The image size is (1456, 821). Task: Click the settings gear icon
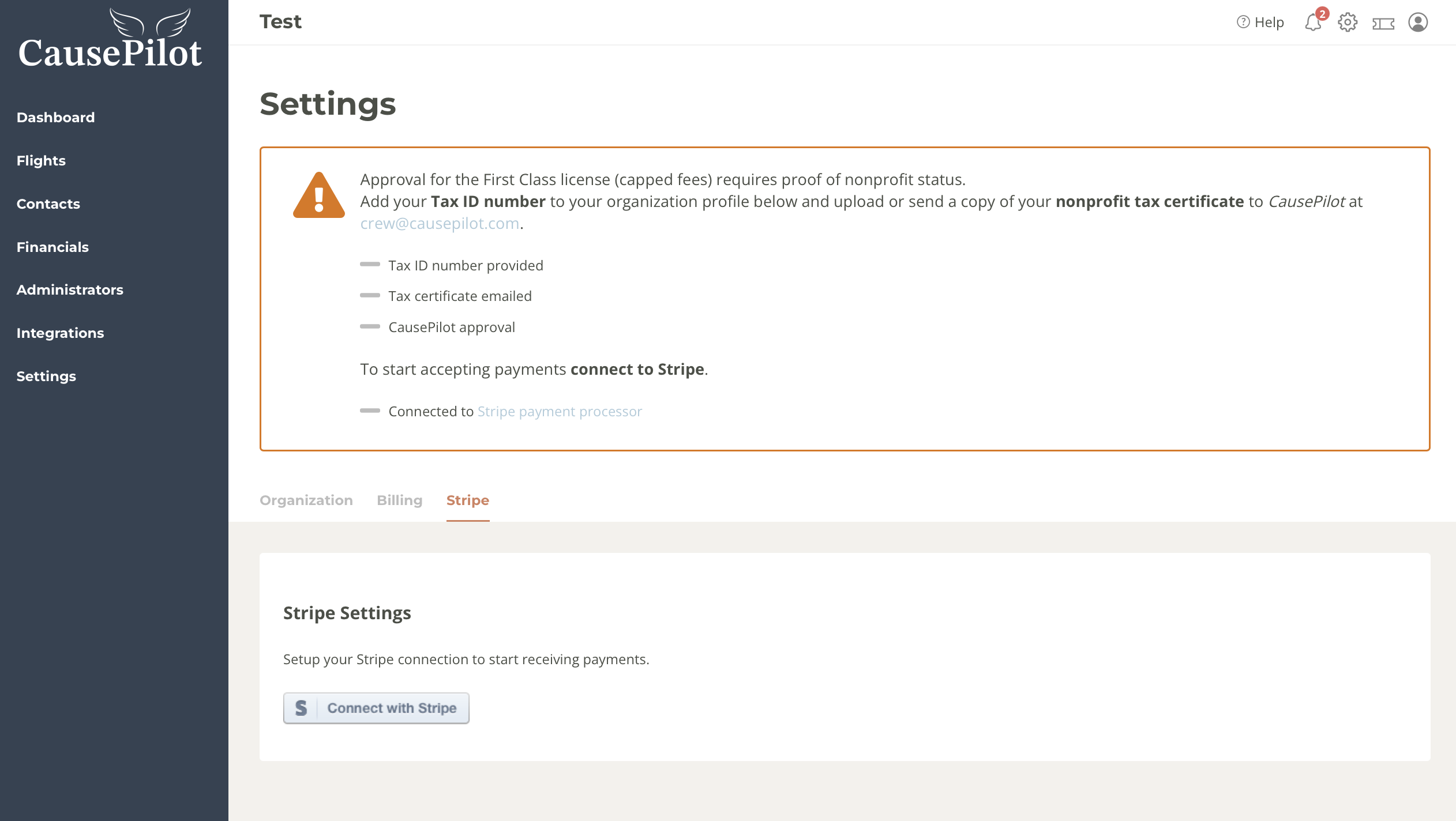pos(1348,22)
